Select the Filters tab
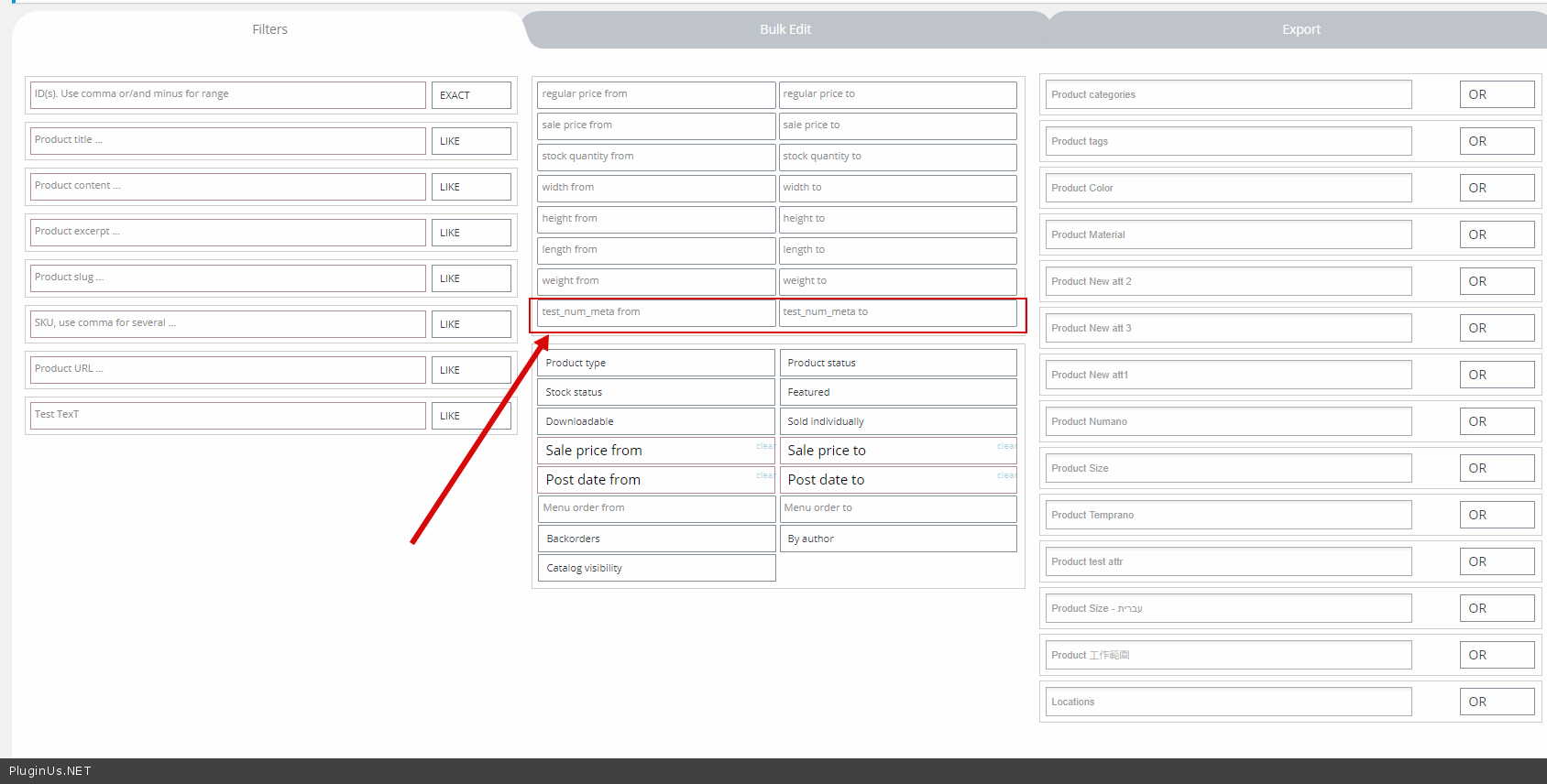 (269, 29)
